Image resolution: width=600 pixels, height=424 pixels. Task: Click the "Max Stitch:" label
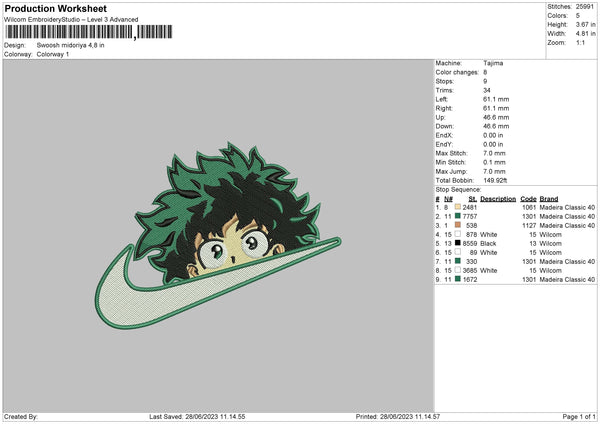(452, 153)
